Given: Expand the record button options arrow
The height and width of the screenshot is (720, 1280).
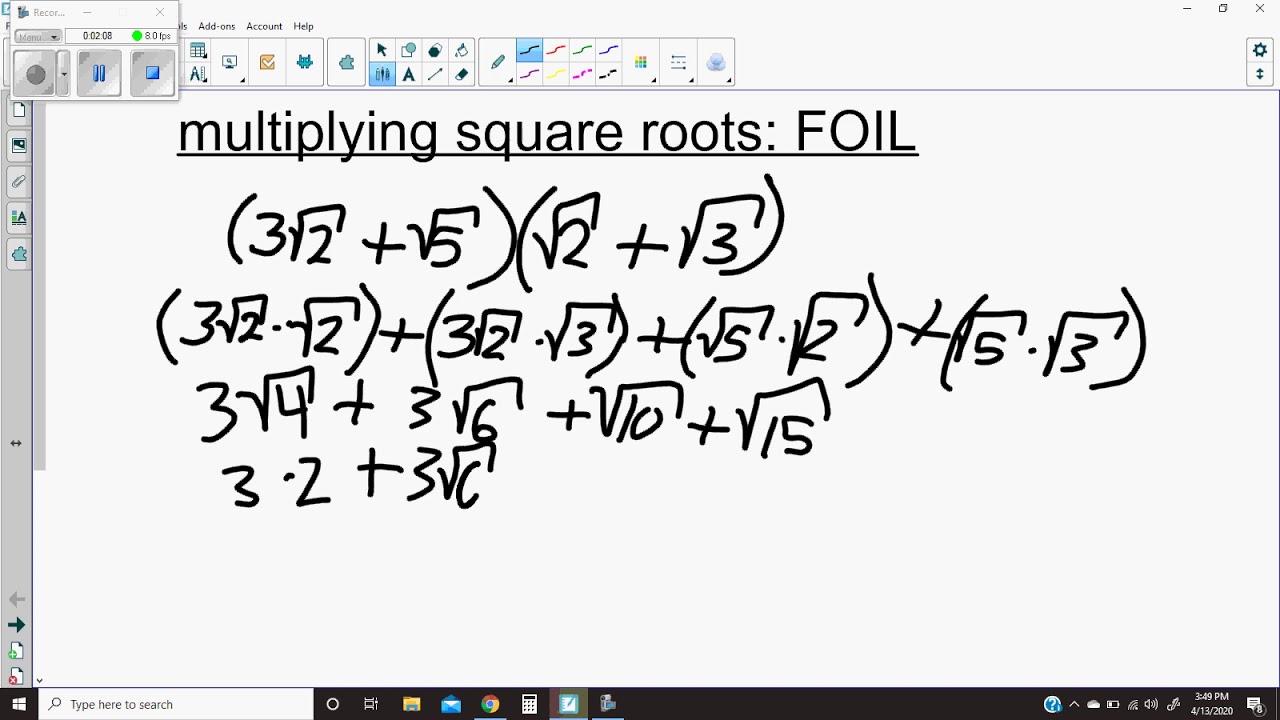Looking at the screenshot, I should 64,74.
